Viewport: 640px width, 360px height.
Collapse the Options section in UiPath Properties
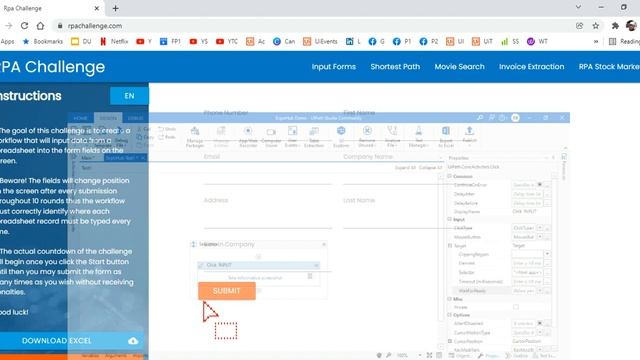pos(450,315)
